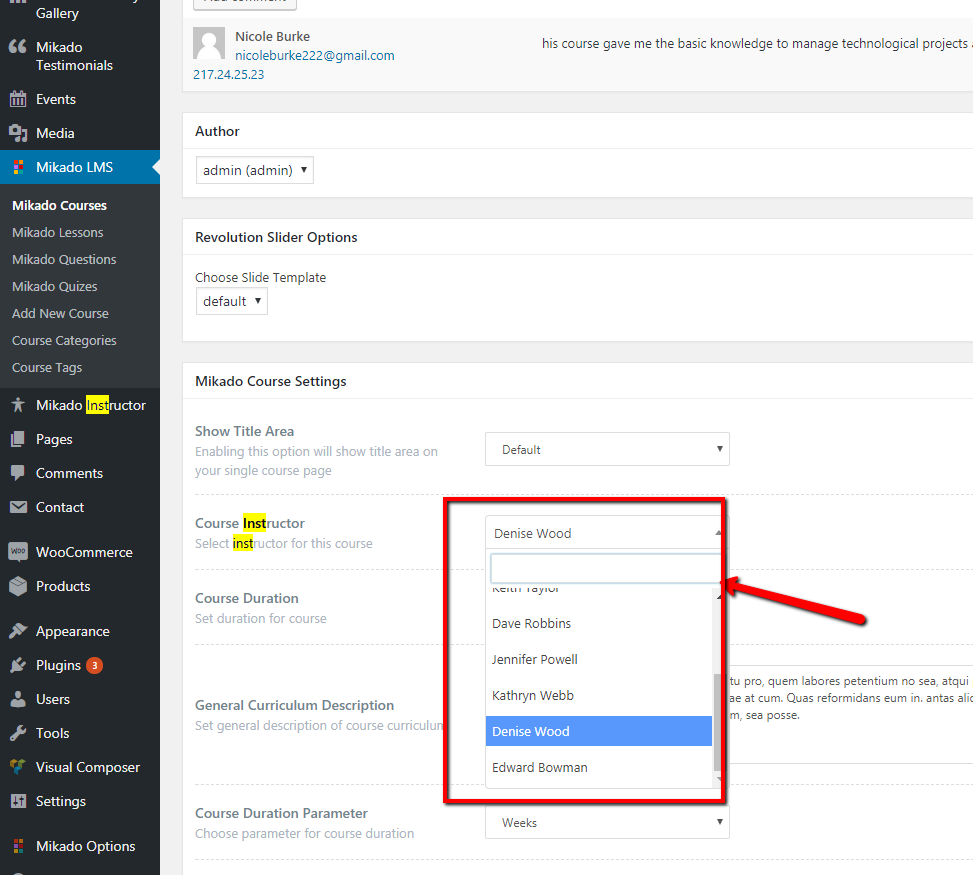This screenshot has height=875, width=973.
Task: Click the Pages icon in sidebar
Action: tap(18, 439)
